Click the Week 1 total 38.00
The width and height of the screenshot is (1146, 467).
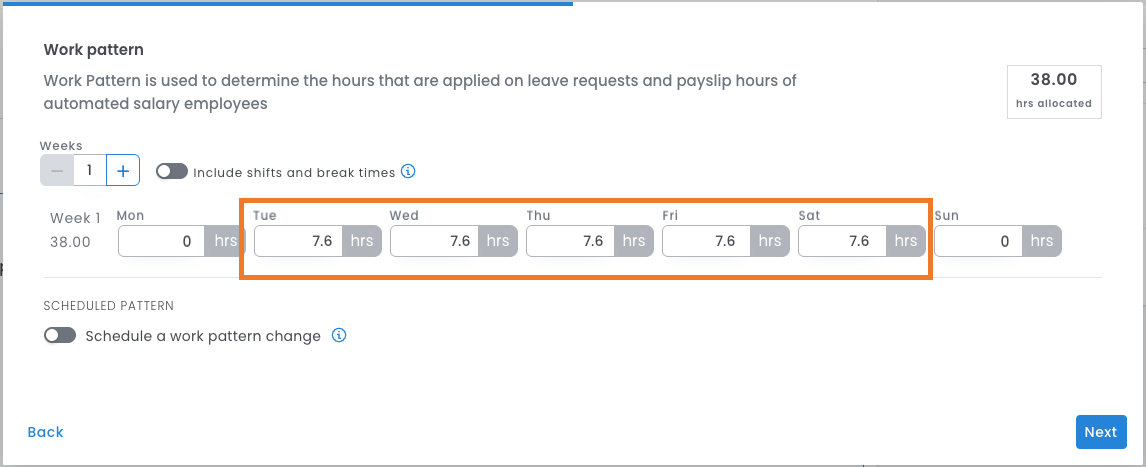point(70,241)
